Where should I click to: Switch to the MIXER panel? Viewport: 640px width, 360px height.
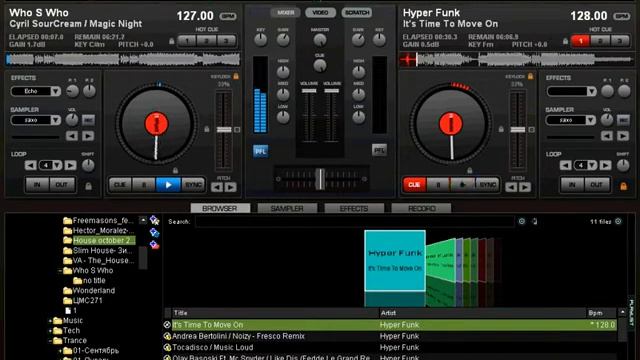click(x=285, y=13)
